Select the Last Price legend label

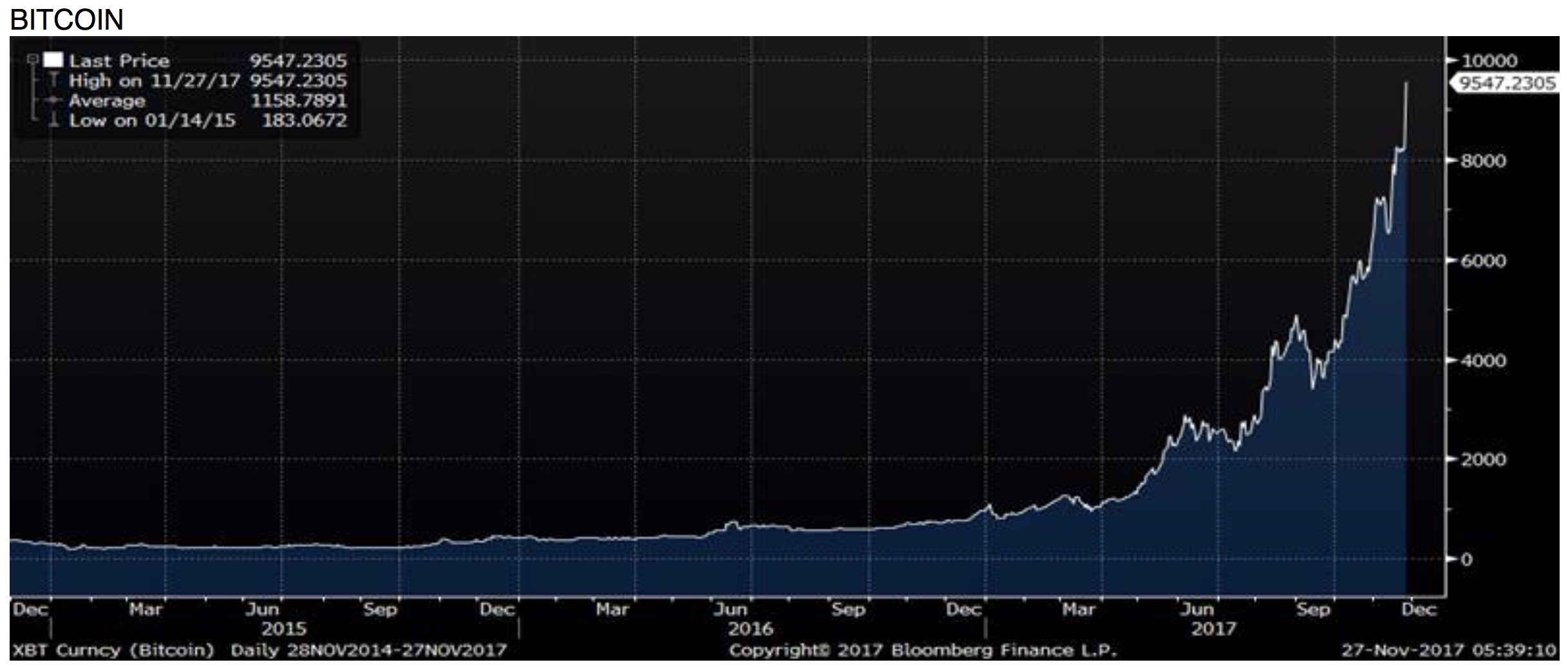tap(119, 61)
